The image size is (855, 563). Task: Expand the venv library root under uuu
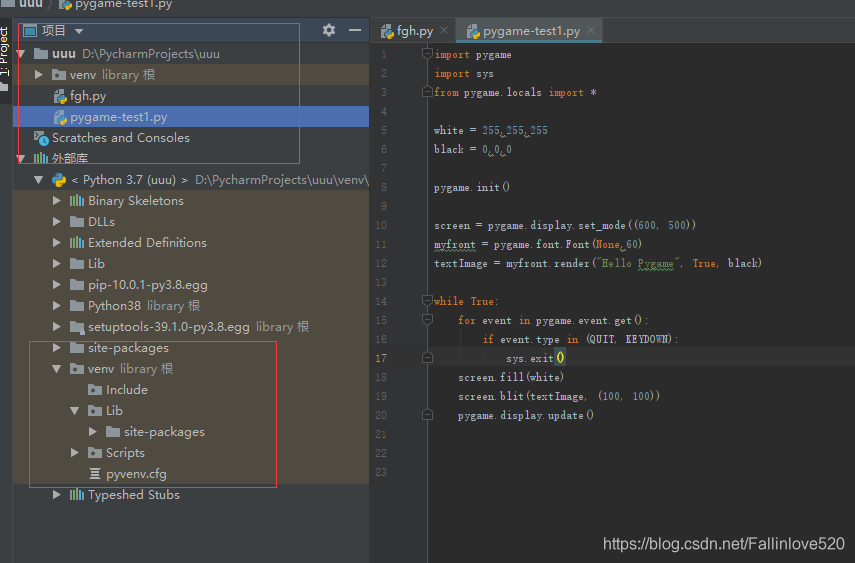[x=39, y=75]
